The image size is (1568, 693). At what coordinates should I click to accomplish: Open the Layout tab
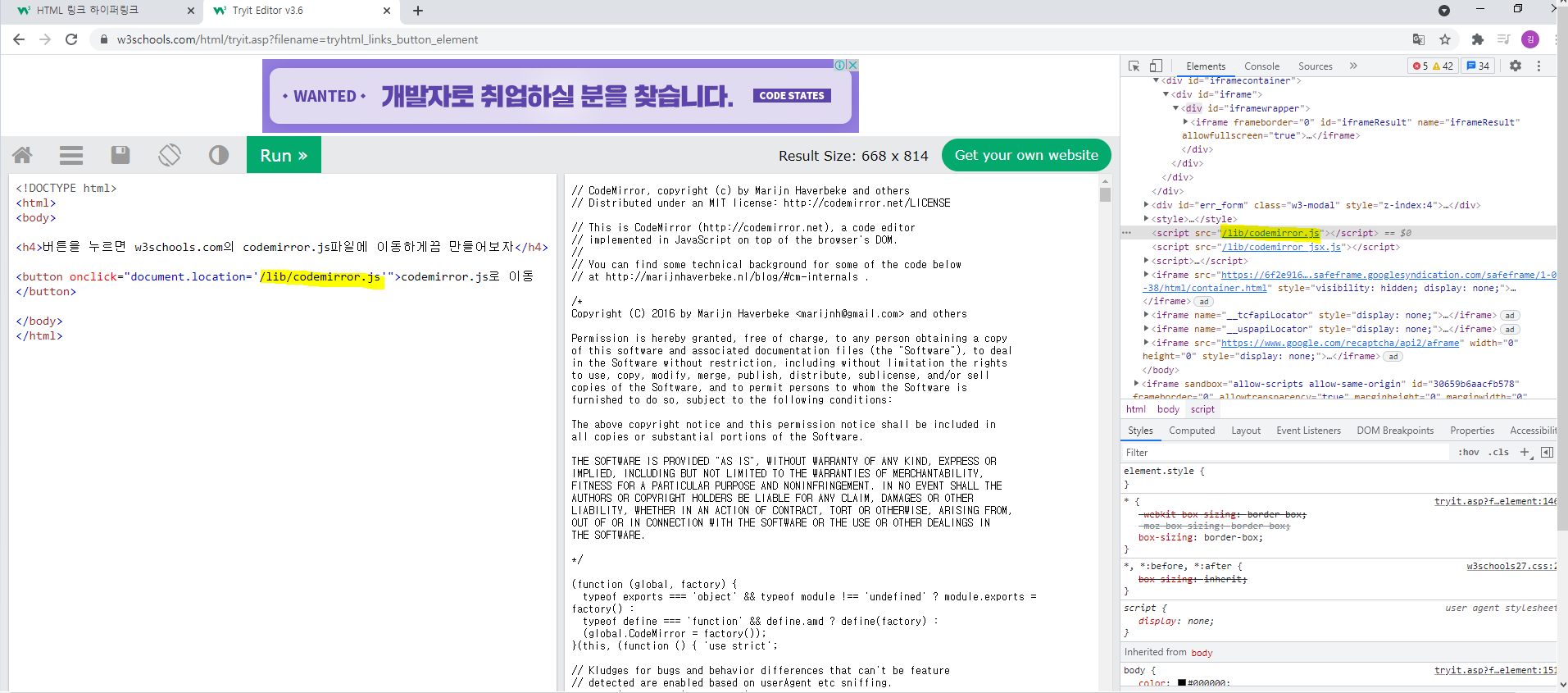click(1246, 431)
